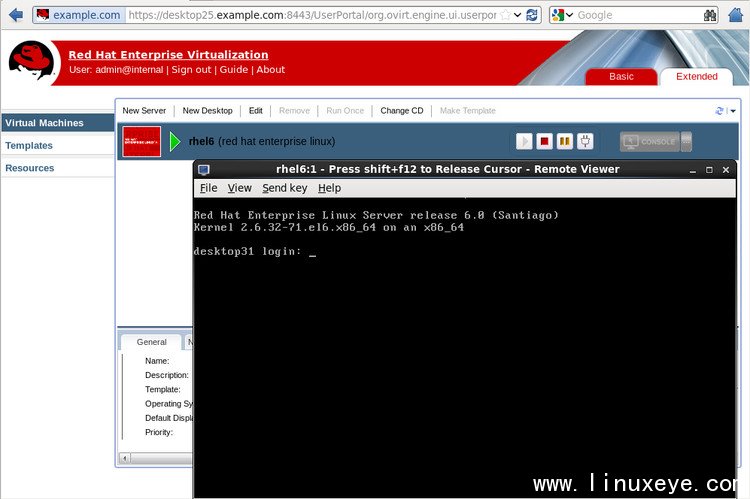The height and width of the screenshot is (499, 750).
Task: Open the Guide link
Action: point(233,69)
